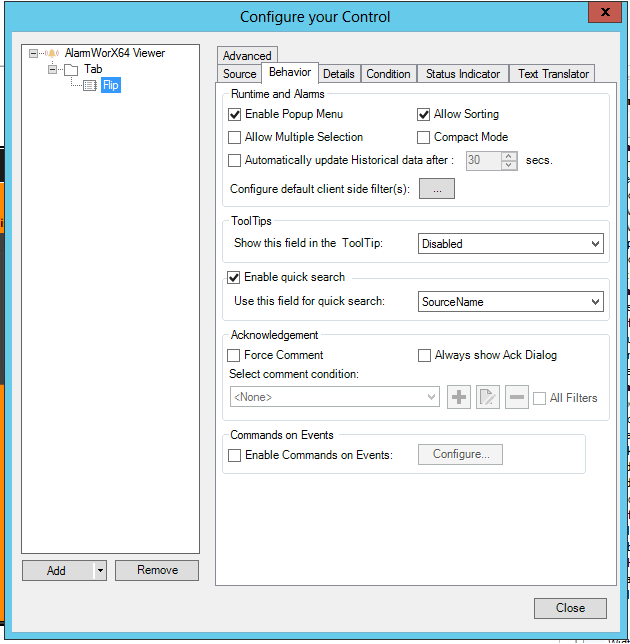Open the ToolTip field dropdown
The width and height of the screenshot is (630, 644).
click(x=596, y=244)
